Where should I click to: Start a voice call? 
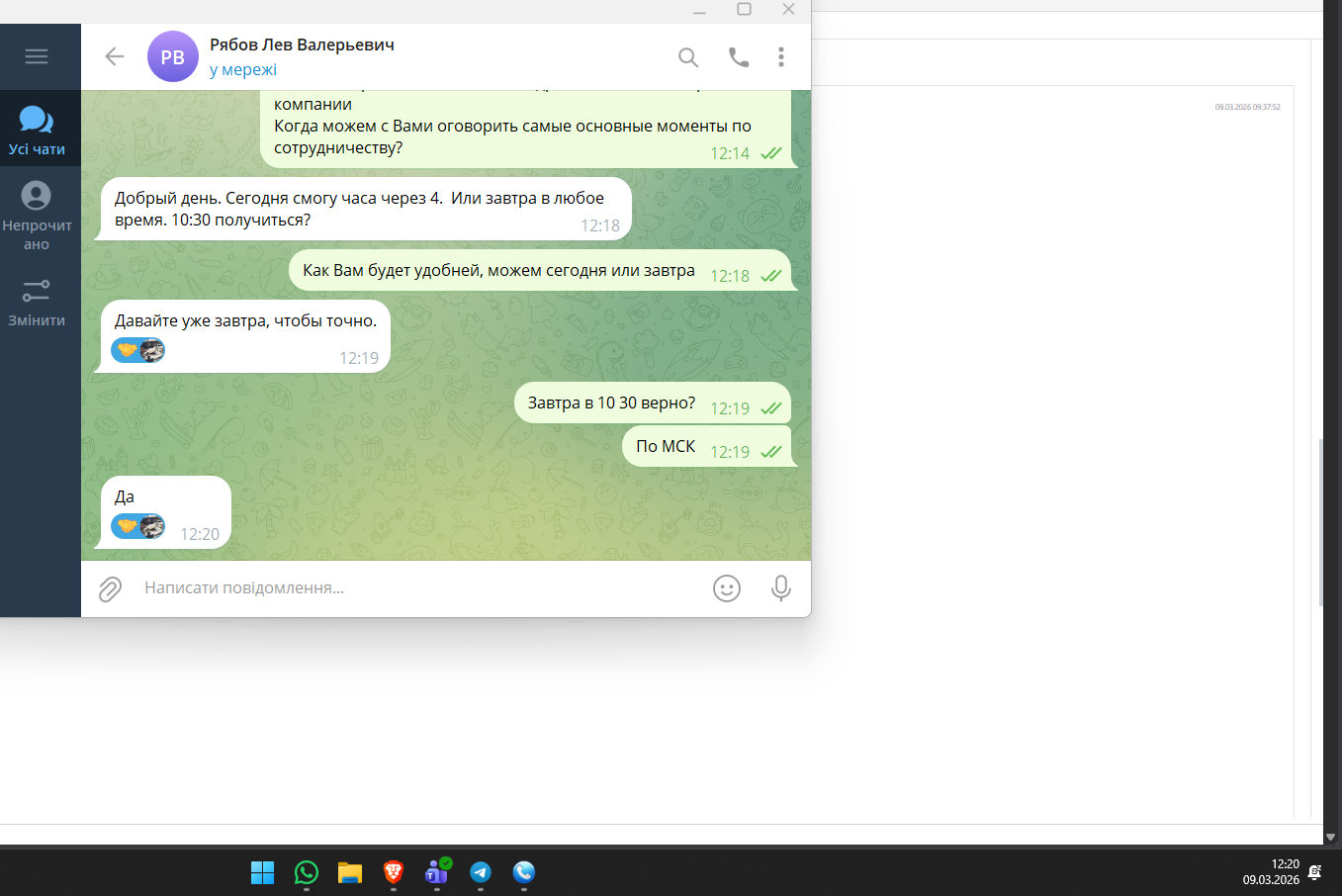(739, 57)
